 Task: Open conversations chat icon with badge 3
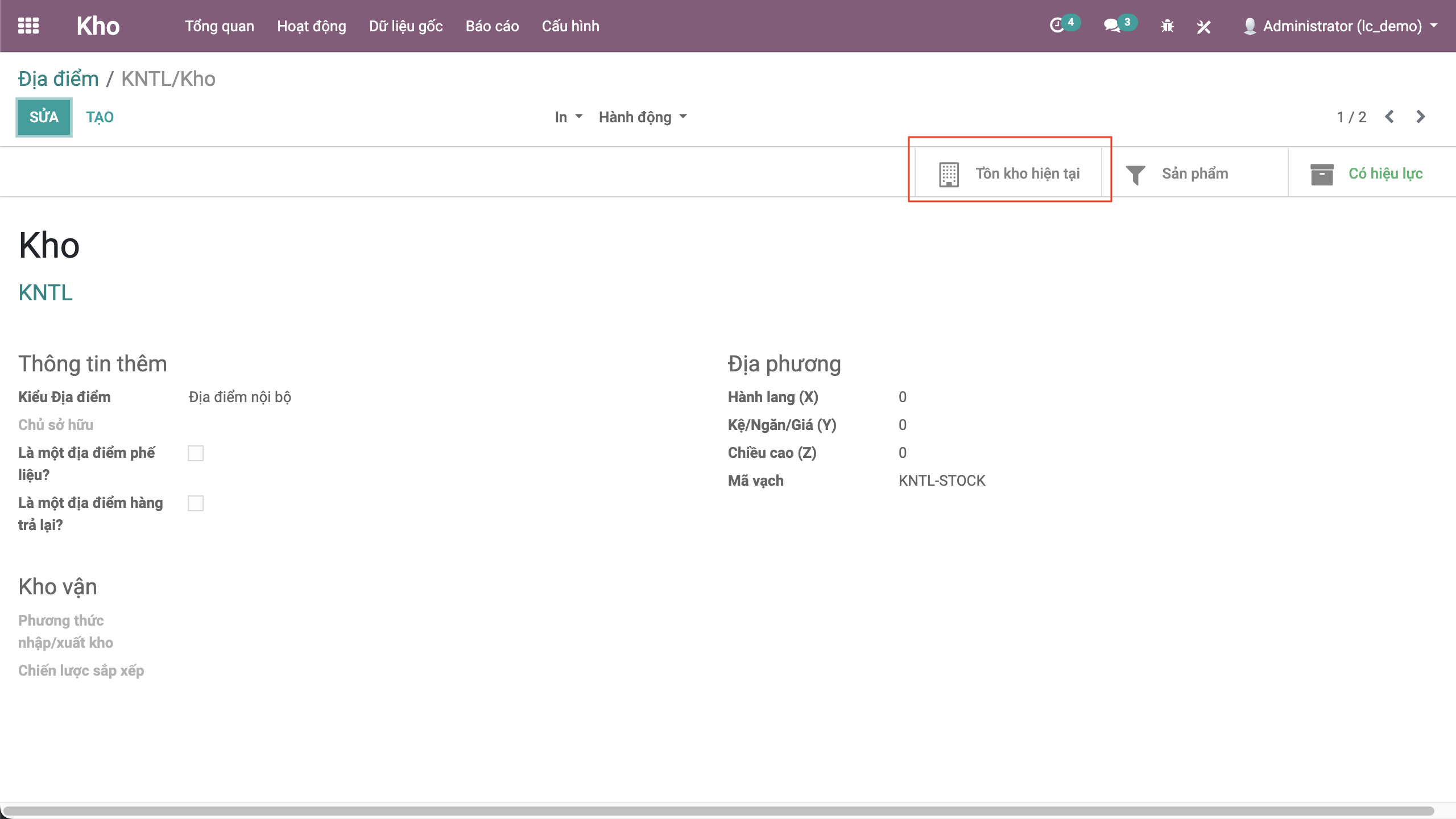pyautogui.click(x=1111, y=26)
